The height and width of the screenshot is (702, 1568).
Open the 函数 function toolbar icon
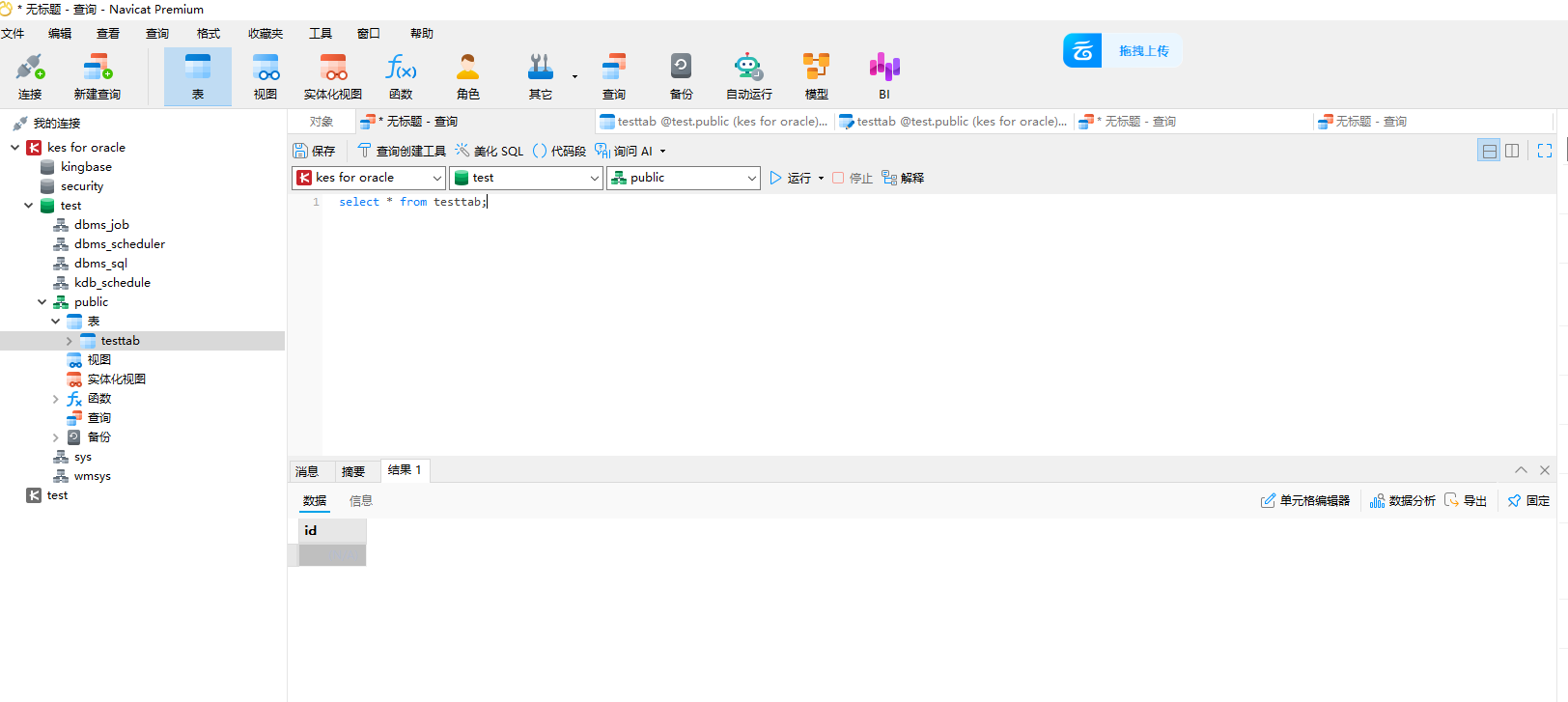pos(401,76)
